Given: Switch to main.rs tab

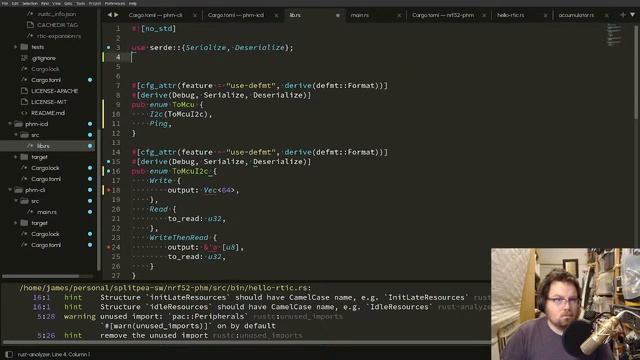Looking at the screenshot, I should pyautogui.click(x=360, y=15).
